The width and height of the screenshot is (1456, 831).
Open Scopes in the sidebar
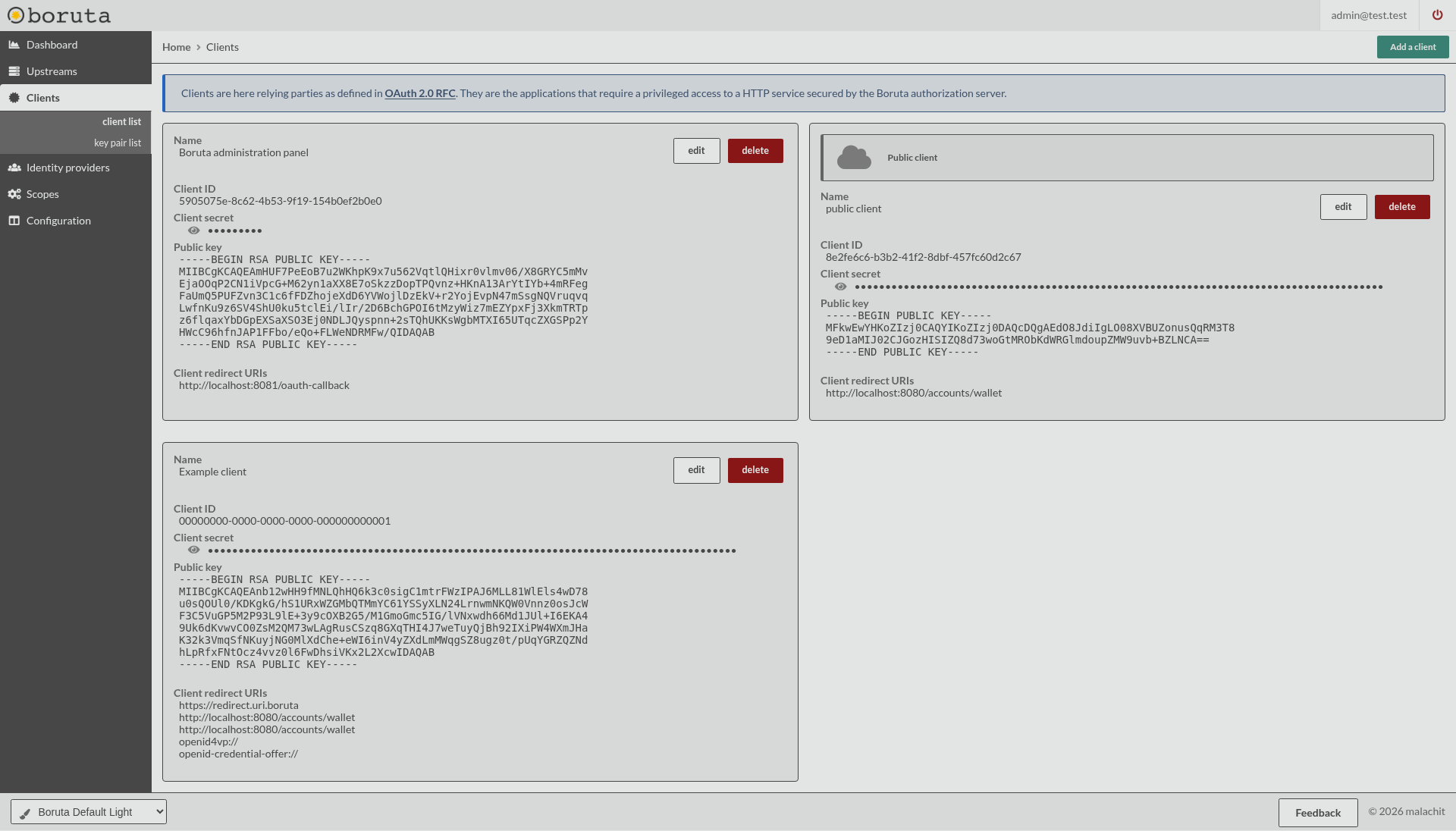(x=76, y=194)
